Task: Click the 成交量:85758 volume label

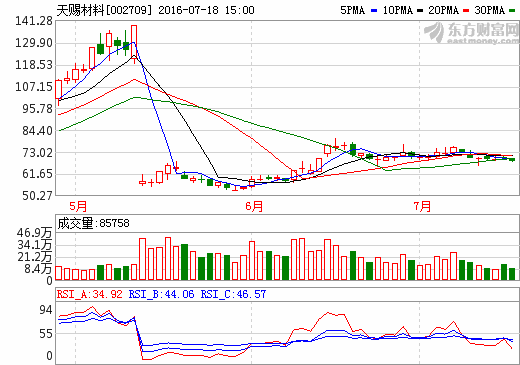Action: 93,223
